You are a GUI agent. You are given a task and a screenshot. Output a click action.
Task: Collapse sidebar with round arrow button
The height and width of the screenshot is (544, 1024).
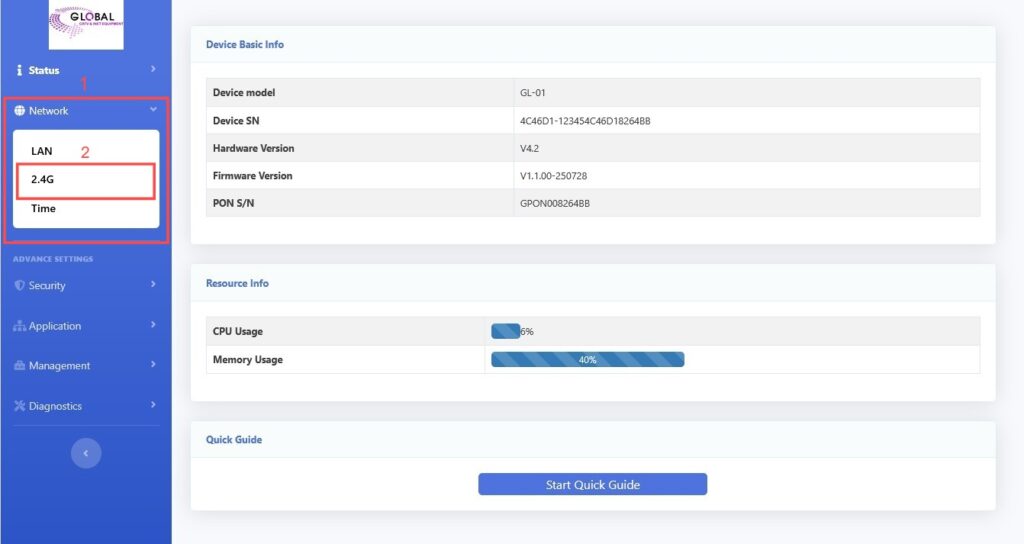click(86, 453)
